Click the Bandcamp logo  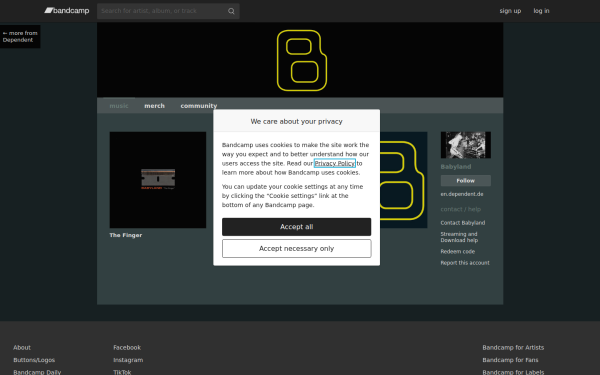click(67, 11)
